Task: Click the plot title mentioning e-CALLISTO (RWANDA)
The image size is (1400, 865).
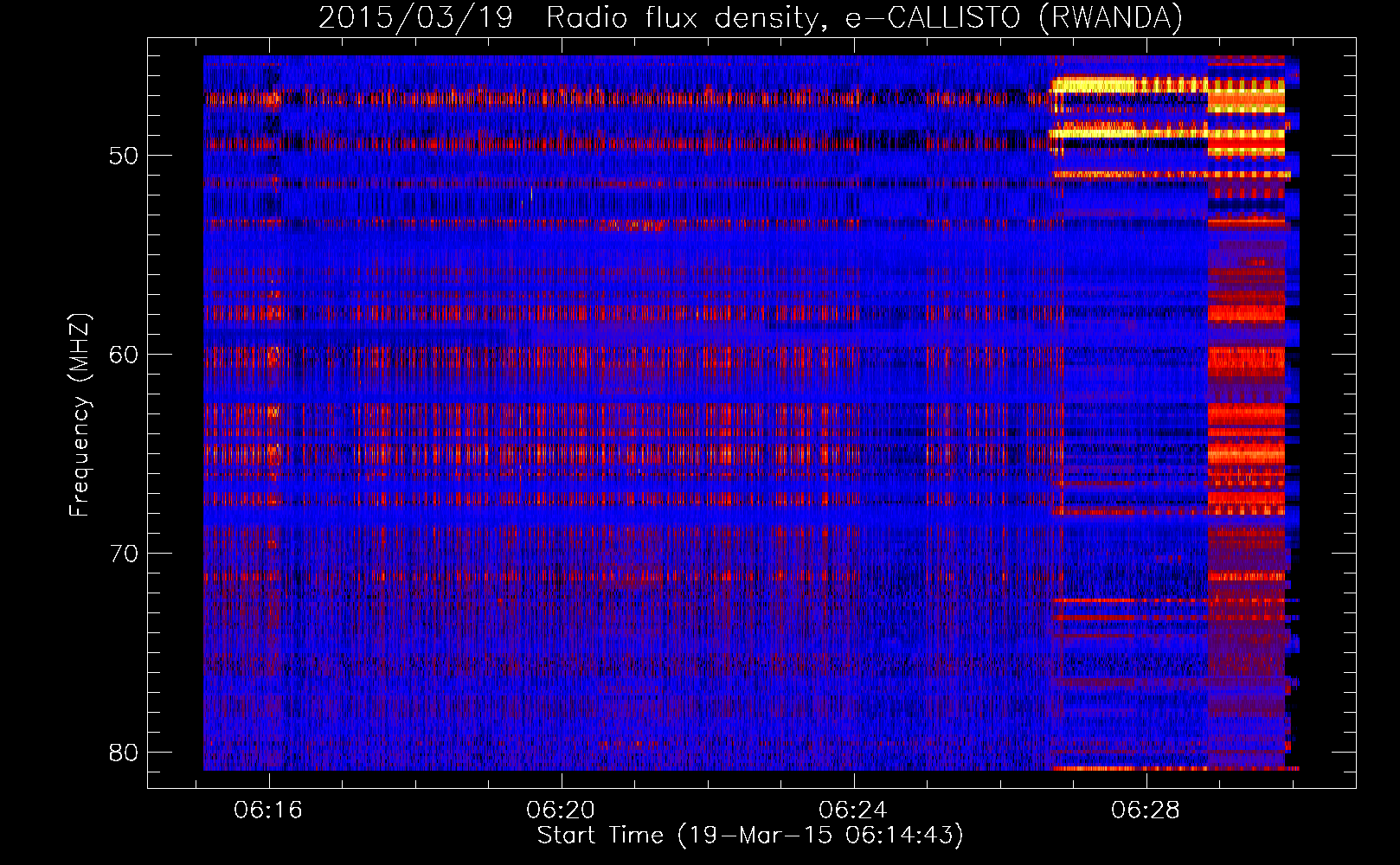Action: click(750, 17)
